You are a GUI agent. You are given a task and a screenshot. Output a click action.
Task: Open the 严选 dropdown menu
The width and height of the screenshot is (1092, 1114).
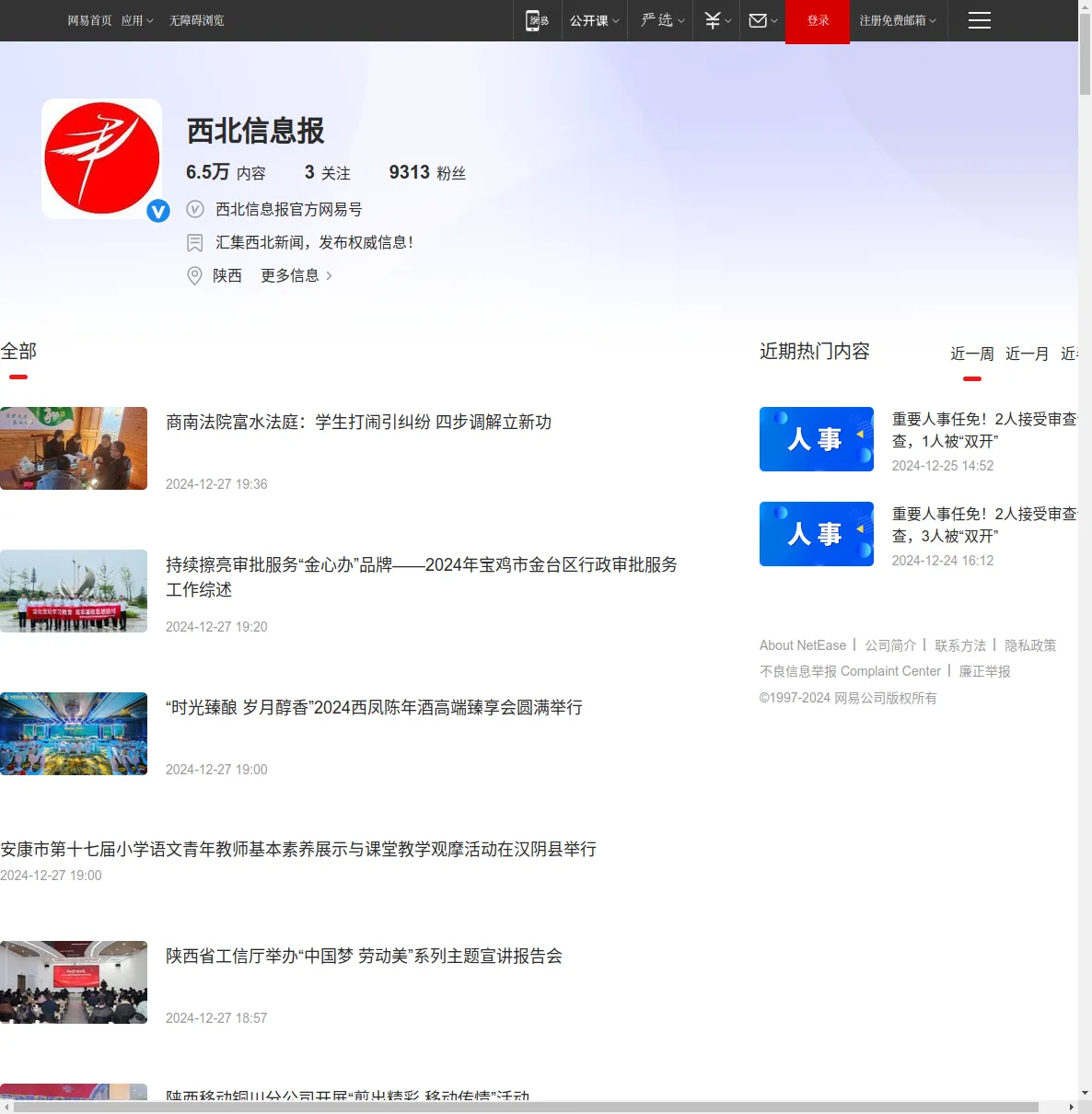662,20
